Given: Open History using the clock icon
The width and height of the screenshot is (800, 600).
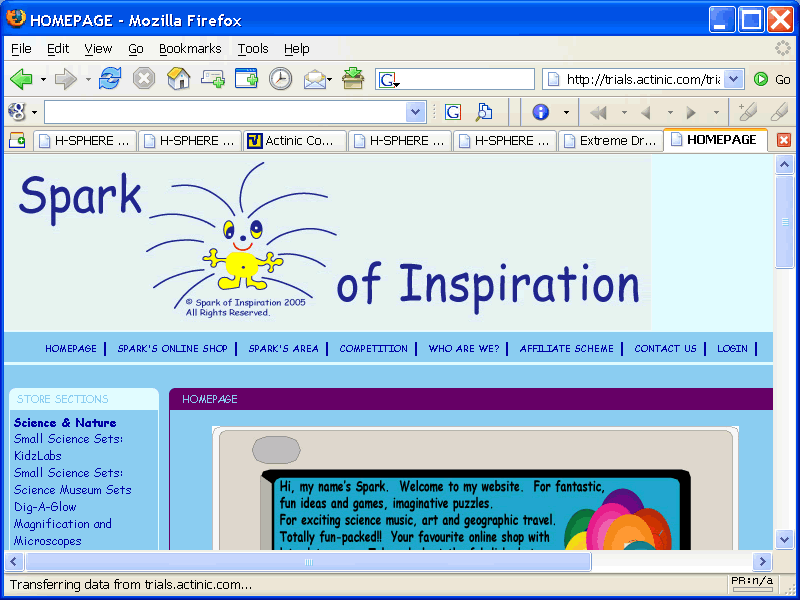Looking at the screenshot, I should pos(281,79).
